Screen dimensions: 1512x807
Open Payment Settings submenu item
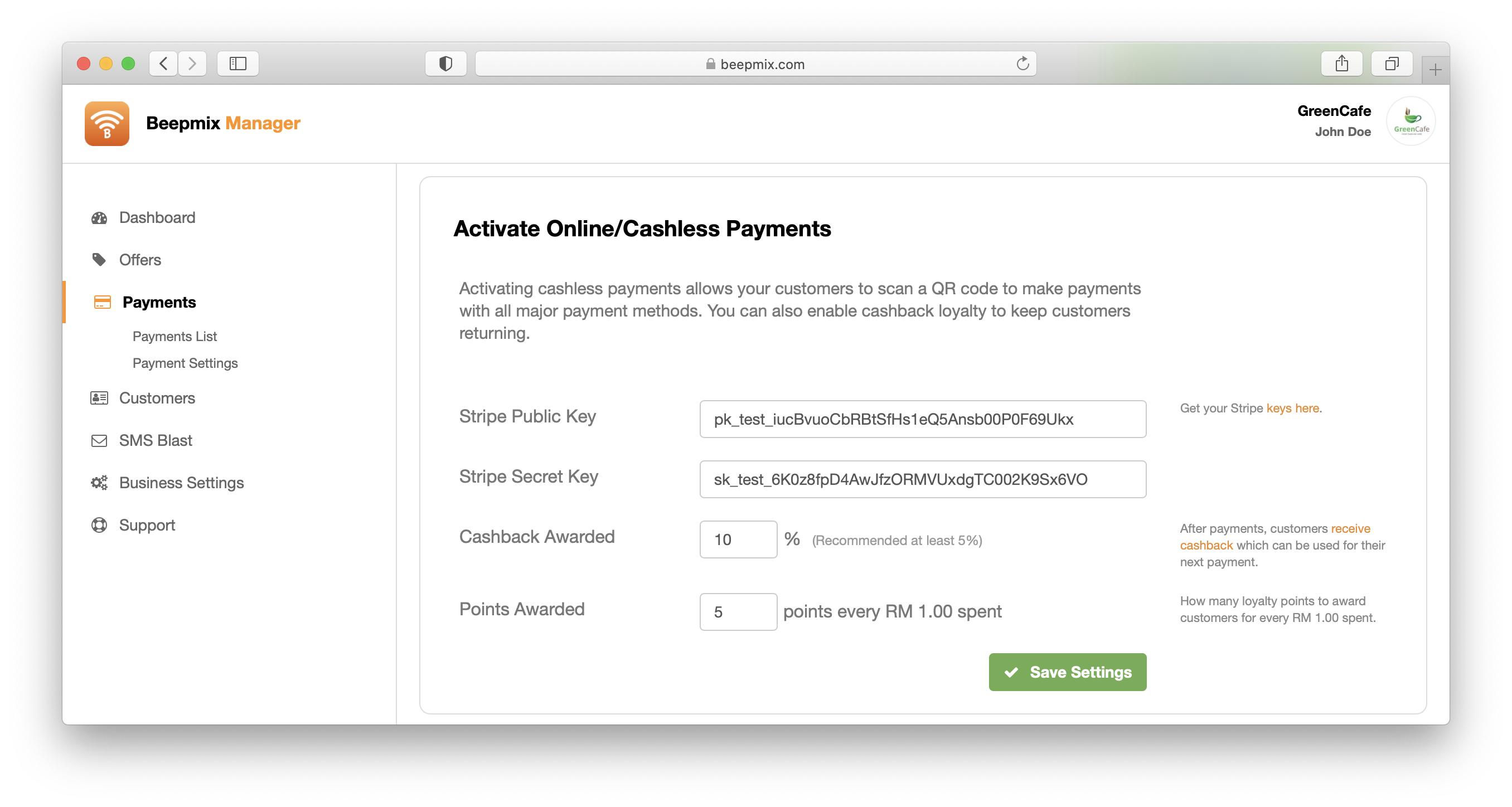(185, 363)
